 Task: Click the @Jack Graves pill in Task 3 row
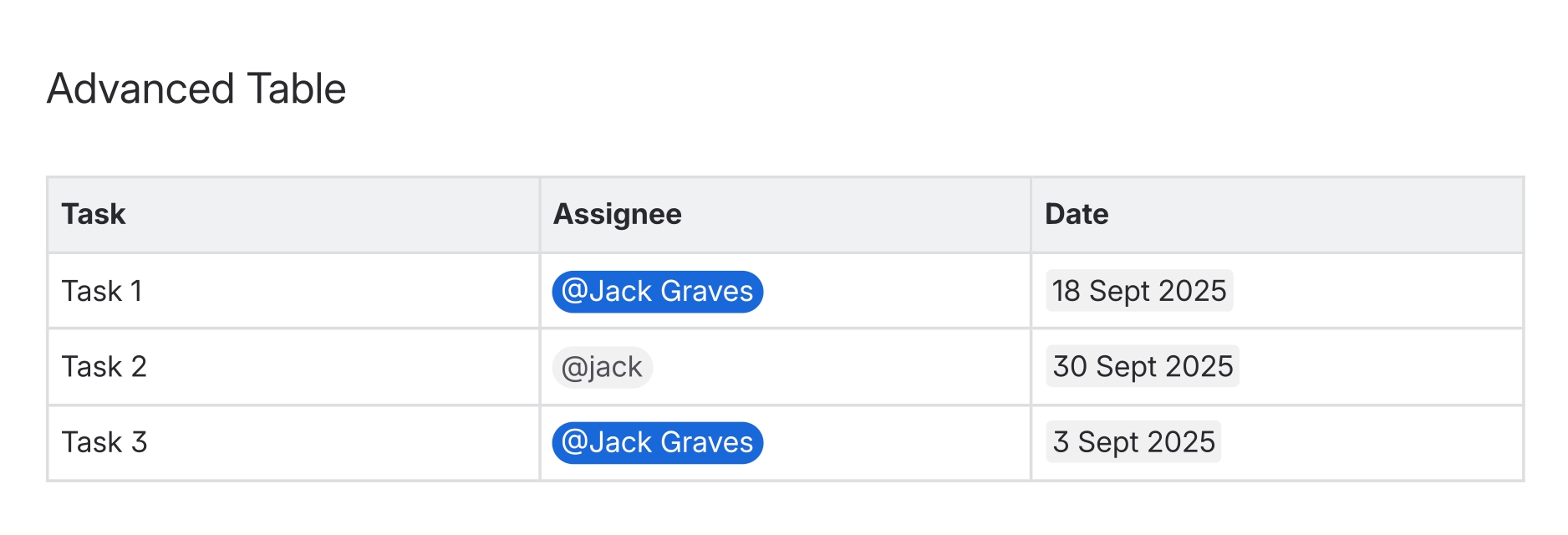click(657, 442)
